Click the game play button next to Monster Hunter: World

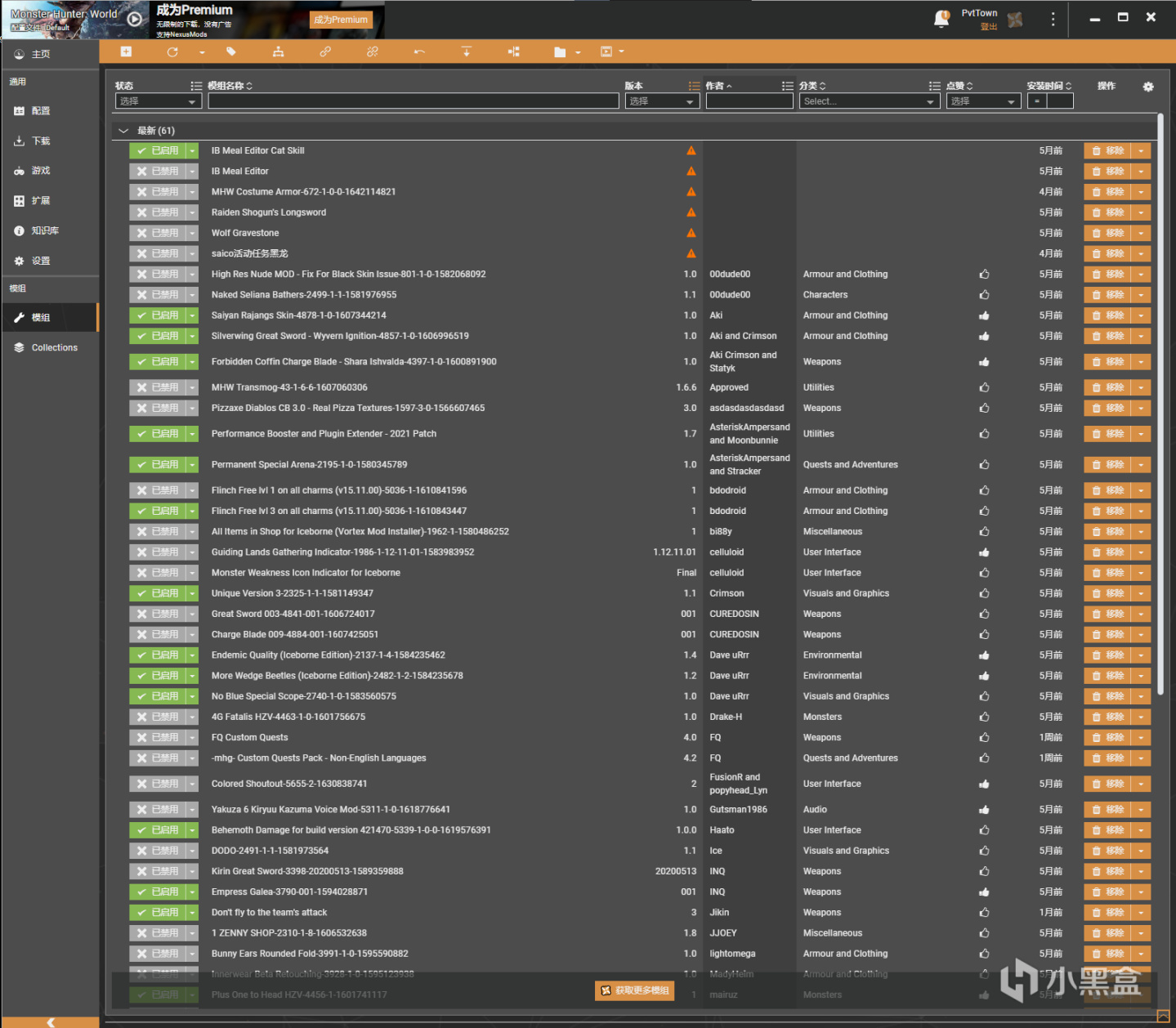point(135,19)
